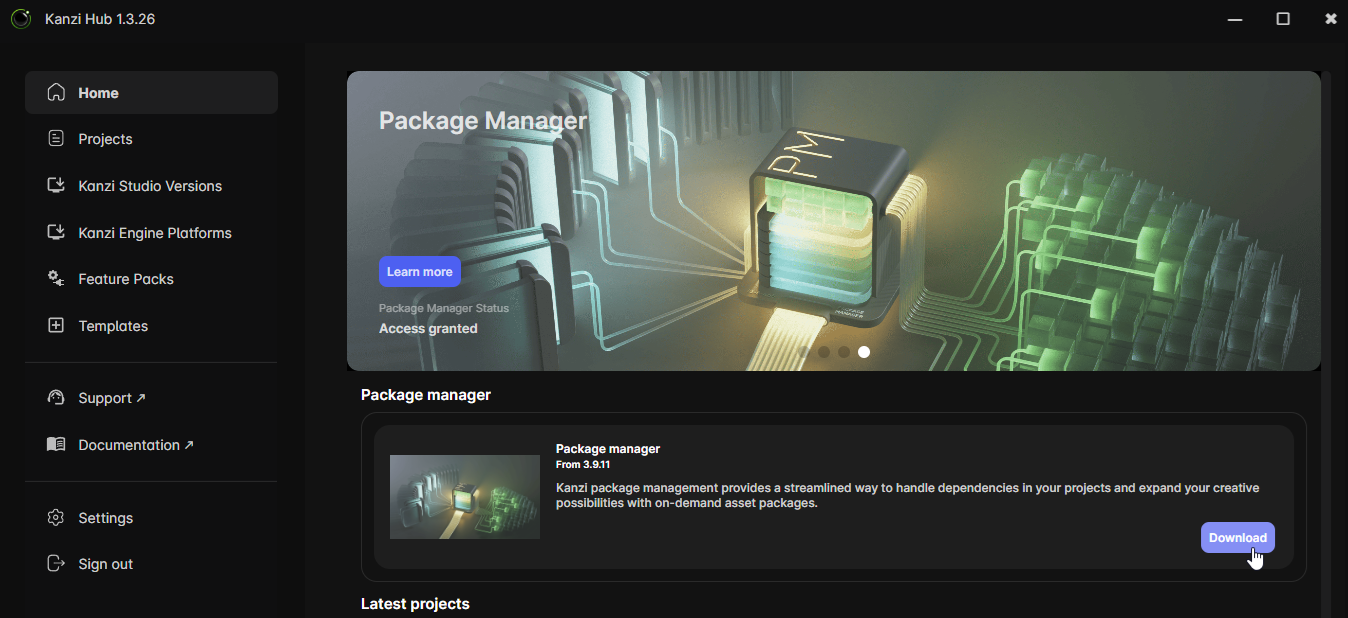This screenshot has height=618, width=1348.
Task: Click the Documentation book icon
Action: point(56,444)
